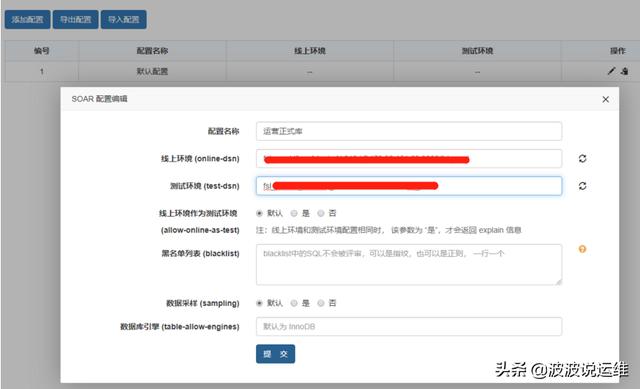Focus the 配置名称 input field
This screenshot has width=640, height=389.
(409, 131)
